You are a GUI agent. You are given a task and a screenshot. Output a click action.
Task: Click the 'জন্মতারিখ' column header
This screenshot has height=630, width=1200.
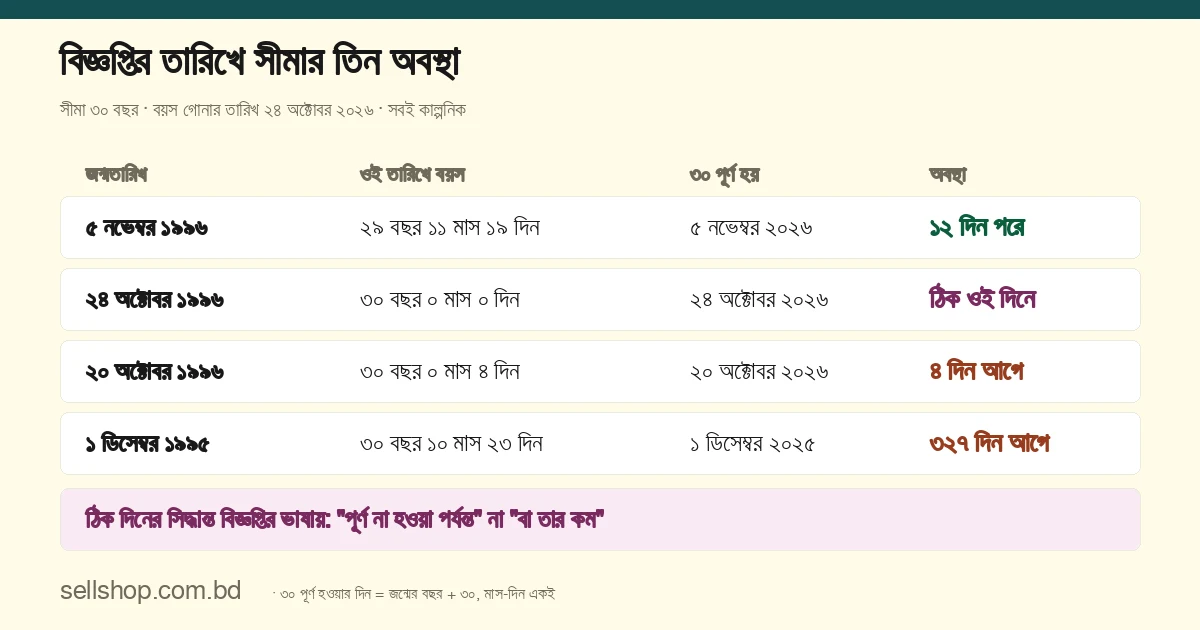(x=116, y=175)
